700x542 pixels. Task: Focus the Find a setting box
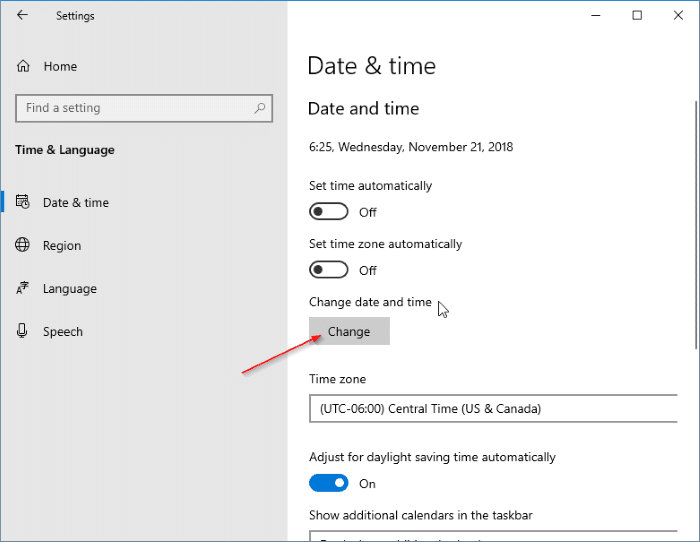coord(144,108)
